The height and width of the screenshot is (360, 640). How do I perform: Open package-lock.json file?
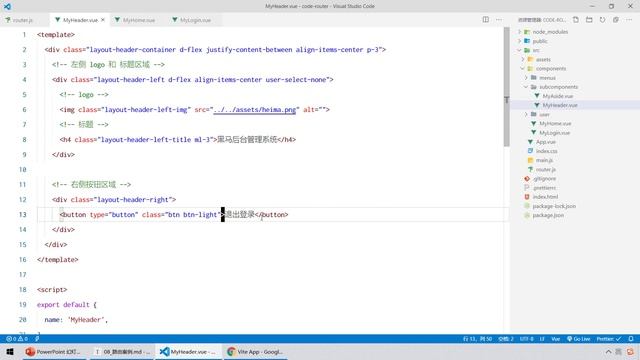[554, 206]
